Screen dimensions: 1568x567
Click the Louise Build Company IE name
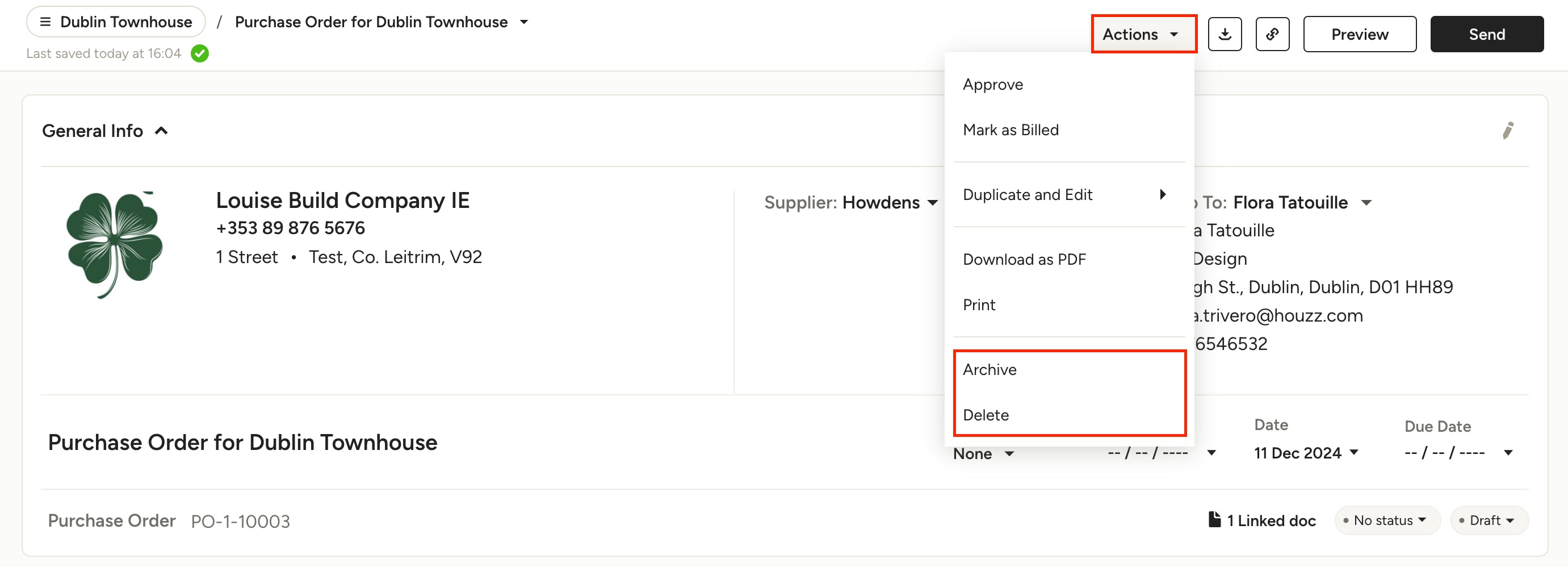[x=343, y=201]
